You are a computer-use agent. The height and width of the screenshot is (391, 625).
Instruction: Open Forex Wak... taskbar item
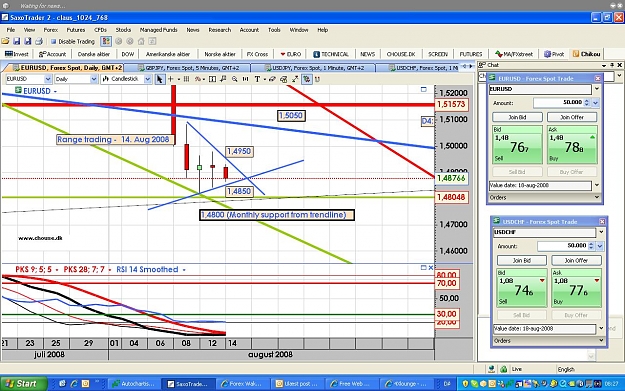(243, 384)
